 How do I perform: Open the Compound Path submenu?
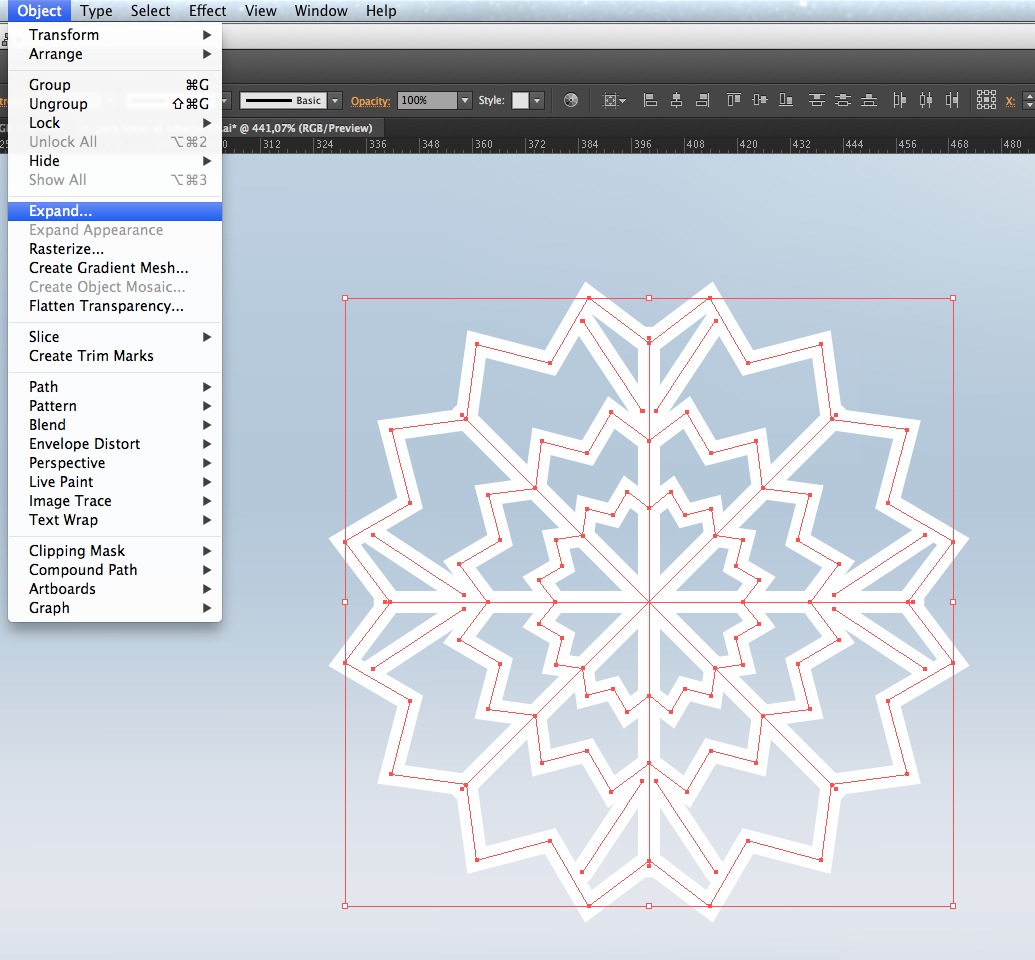[83, 570]
